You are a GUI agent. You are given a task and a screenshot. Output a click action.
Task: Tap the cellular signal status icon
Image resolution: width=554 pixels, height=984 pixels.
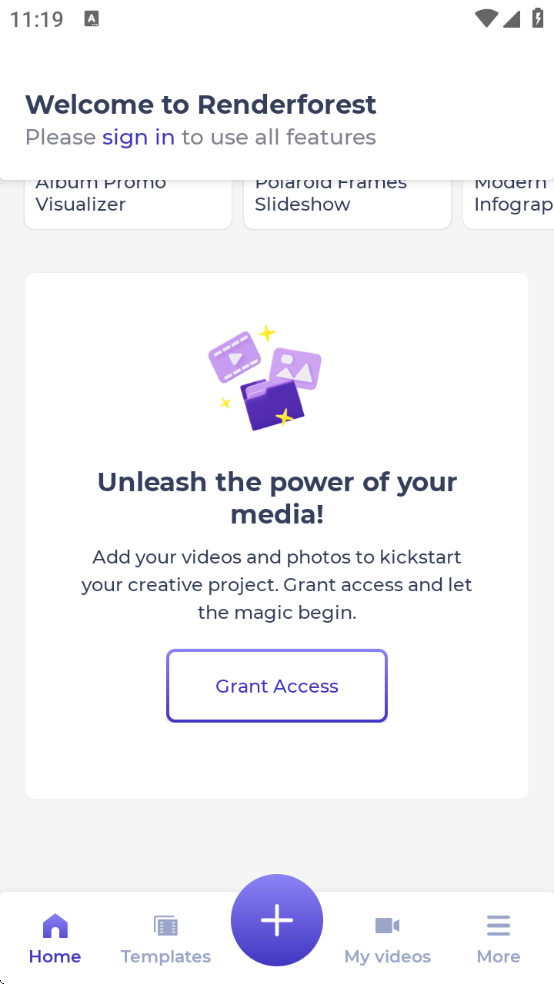click(x=511, y=19)
